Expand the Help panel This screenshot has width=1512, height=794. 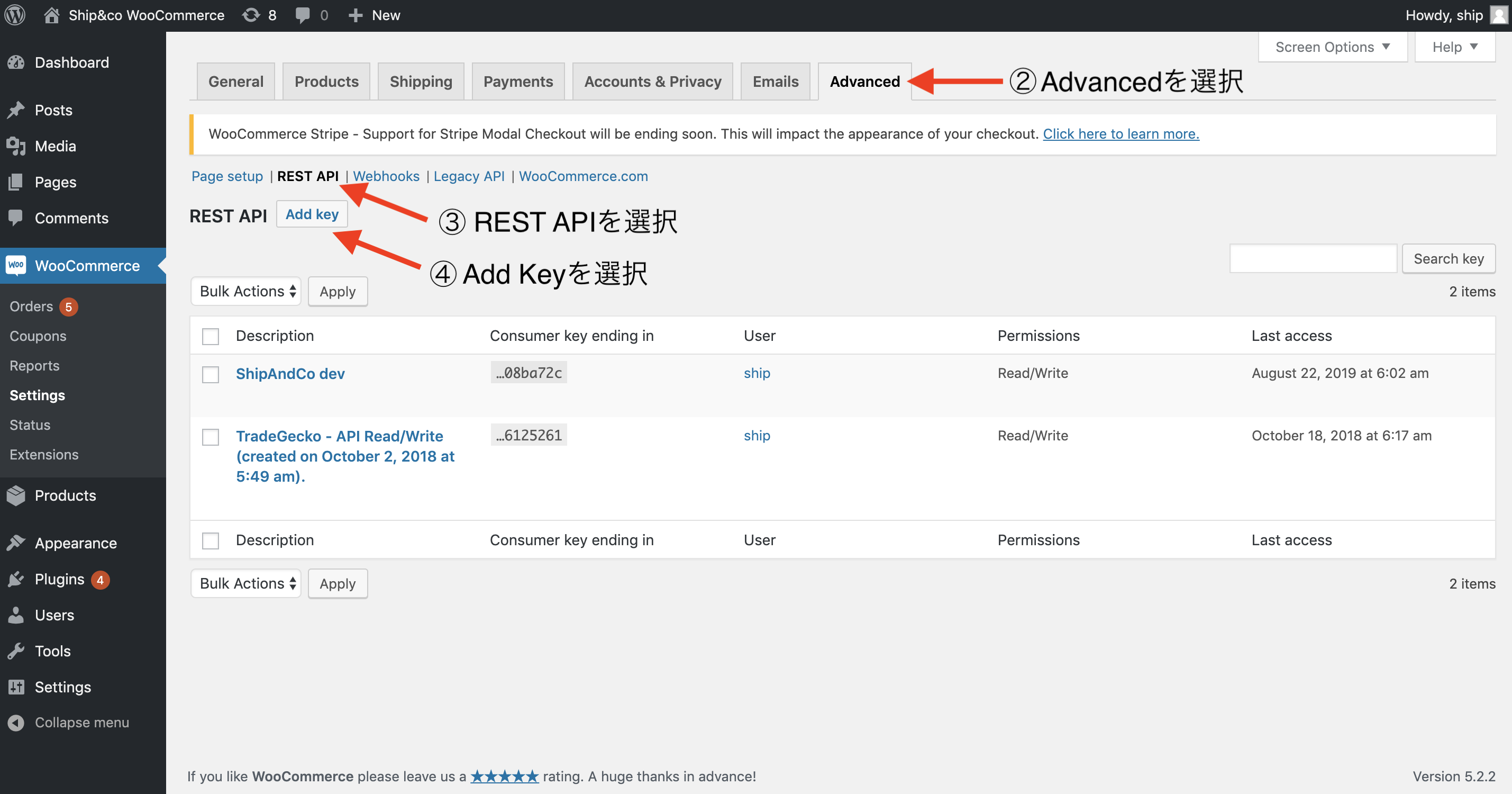tap(1454, 47)
